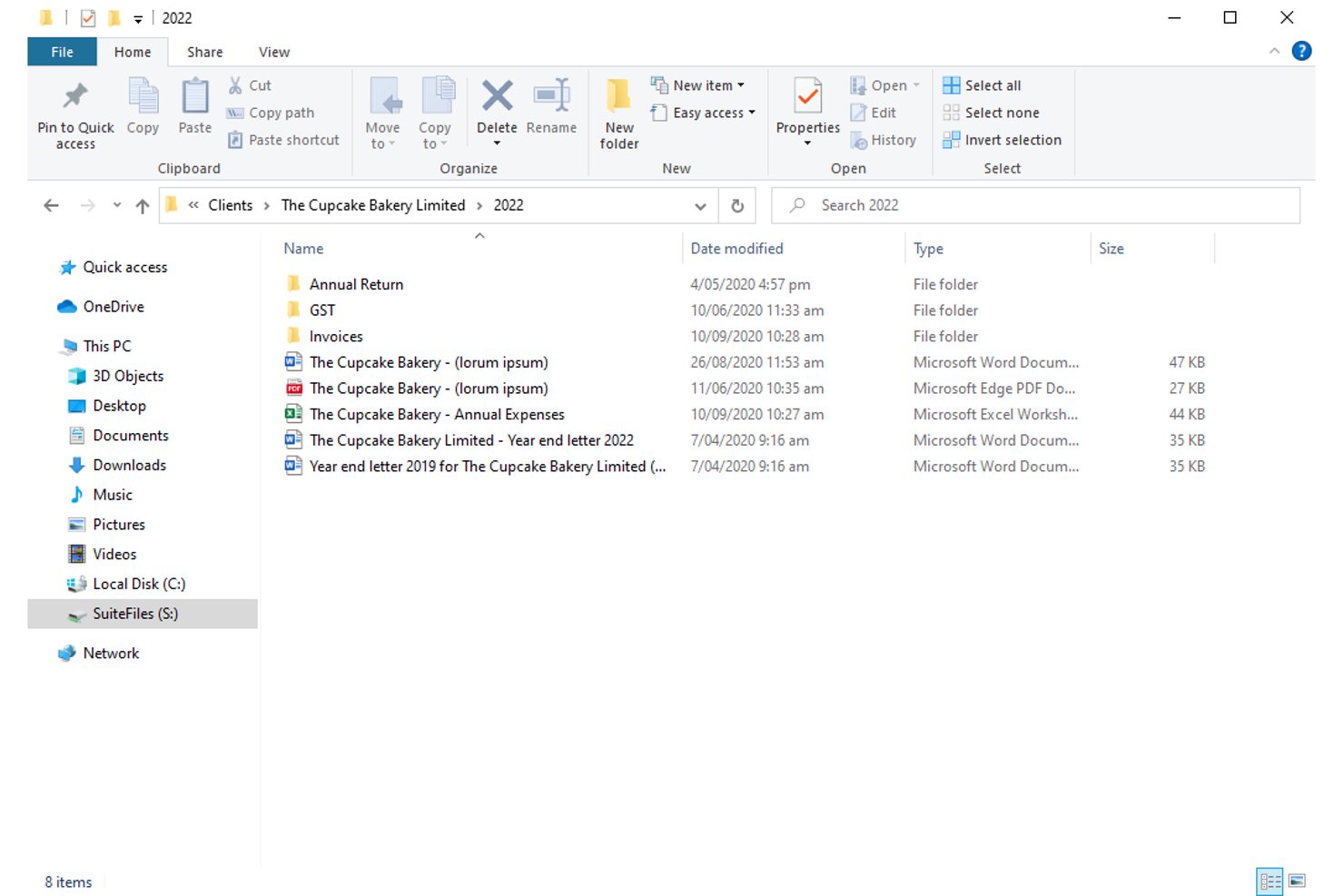1344x896 pixels.
Task: Click Invert selection in ribbon
Action: tap(1002, 140)
